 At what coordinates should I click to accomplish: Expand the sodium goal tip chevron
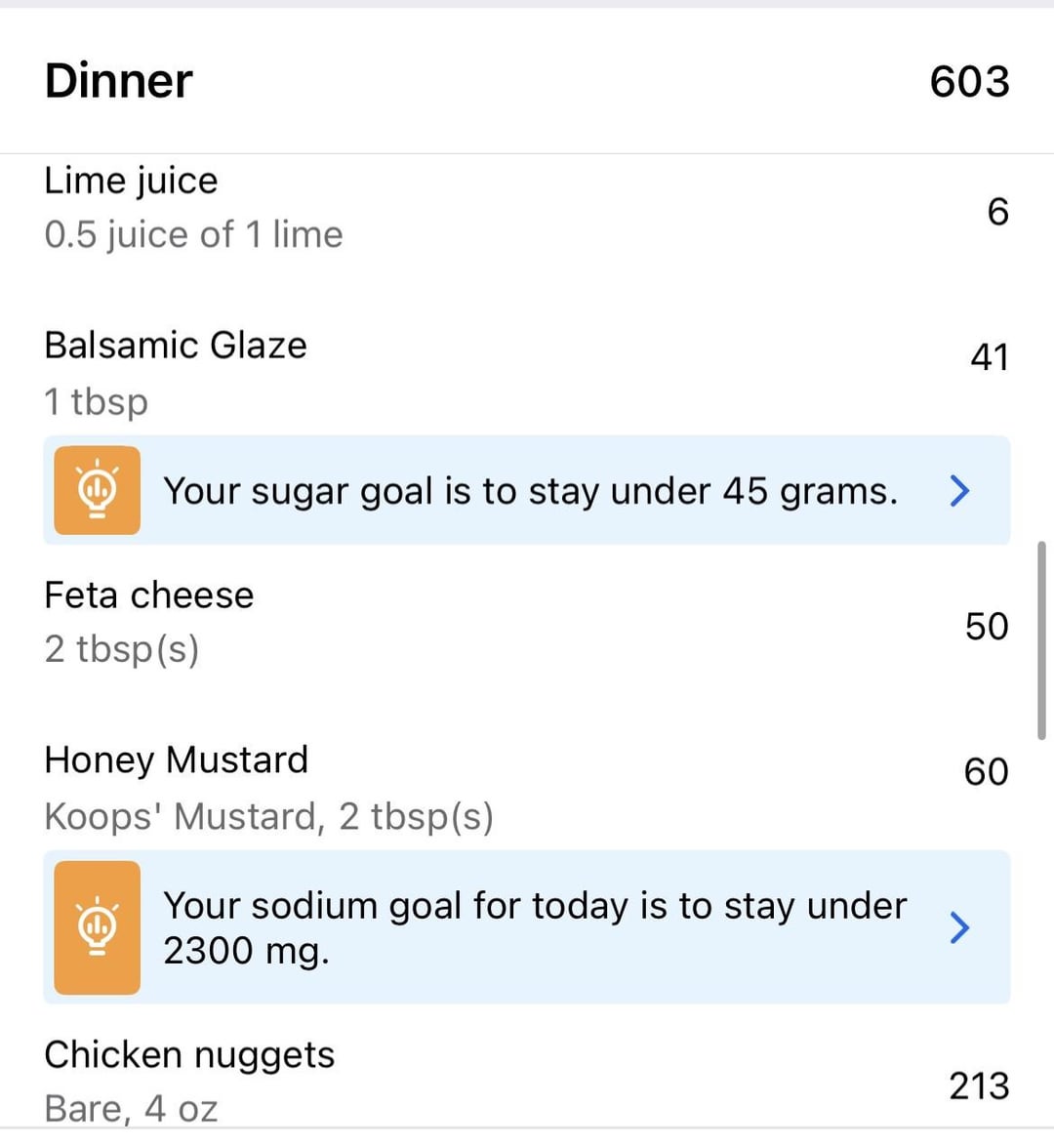coord(959,927)
